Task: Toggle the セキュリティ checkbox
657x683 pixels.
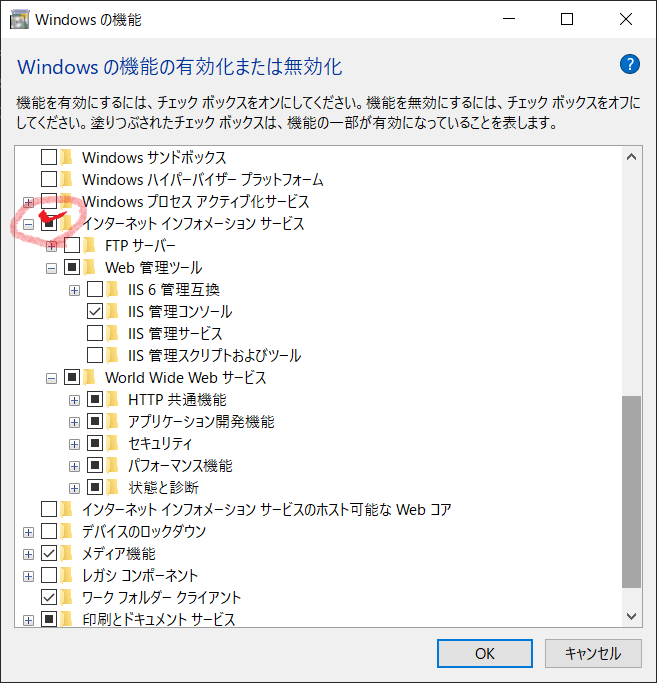Action: [x=95, y=443]
